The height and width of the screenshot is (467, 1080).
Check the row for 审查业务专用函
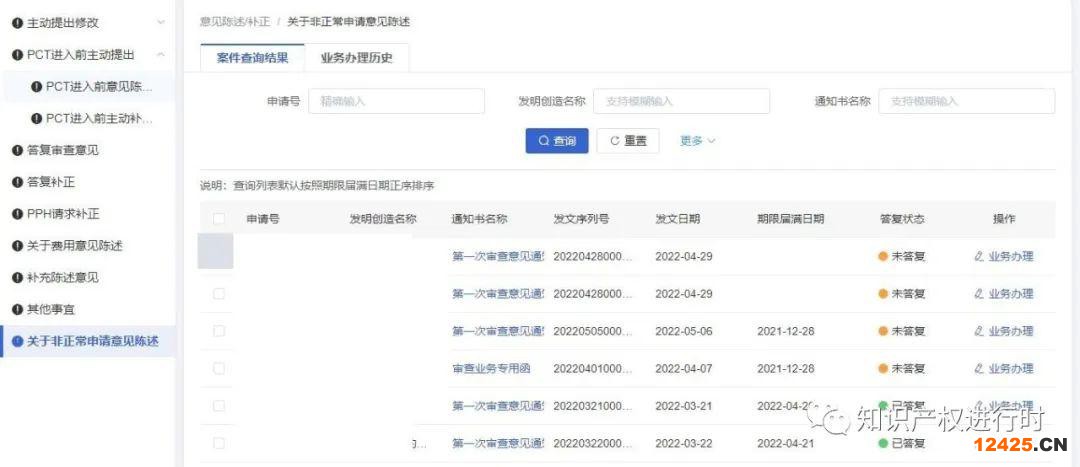[219, 368]
